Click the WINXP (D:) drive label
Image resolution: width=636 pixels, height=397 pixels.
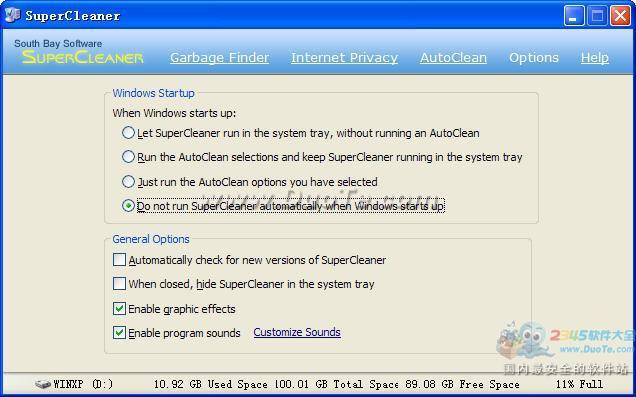[83, 384]
